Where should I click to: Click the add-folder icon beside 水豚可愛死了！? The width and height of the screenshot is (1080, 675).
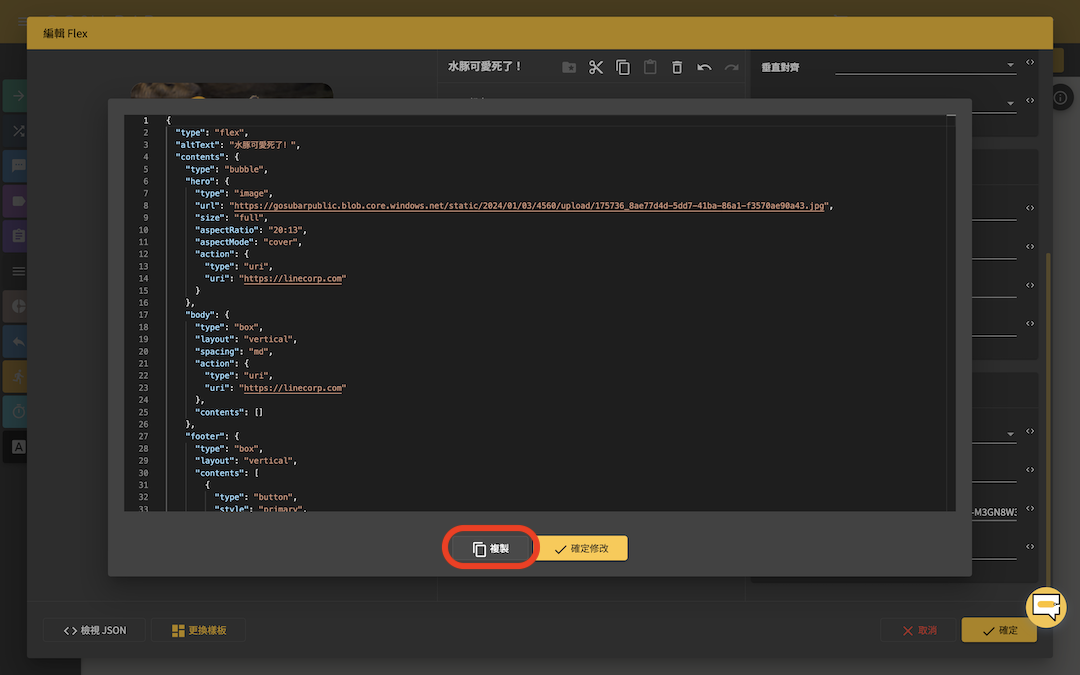tap(569, 67)
